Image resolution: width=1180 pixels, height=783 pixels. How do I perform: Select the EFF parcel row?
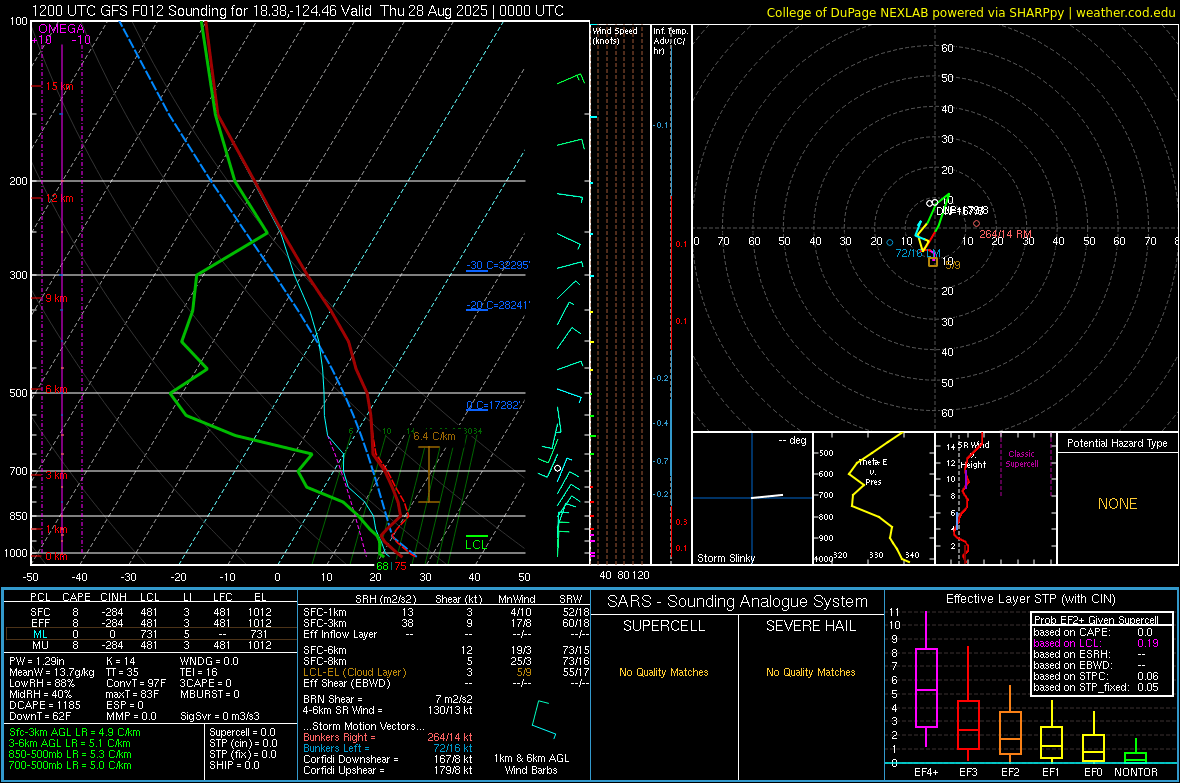(149, 623)
